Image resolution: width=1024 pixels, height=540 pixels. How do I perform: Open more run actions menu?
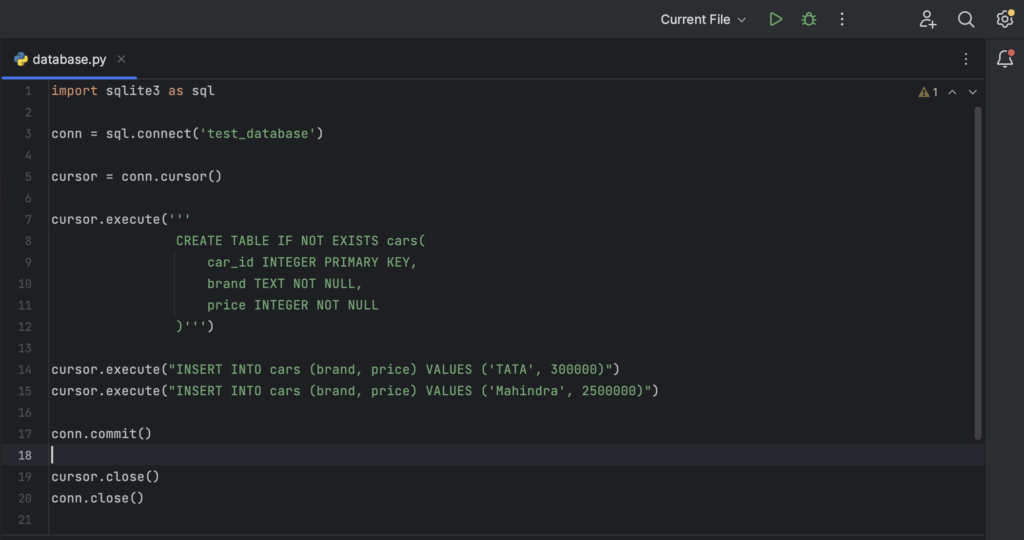pos(842,20)
